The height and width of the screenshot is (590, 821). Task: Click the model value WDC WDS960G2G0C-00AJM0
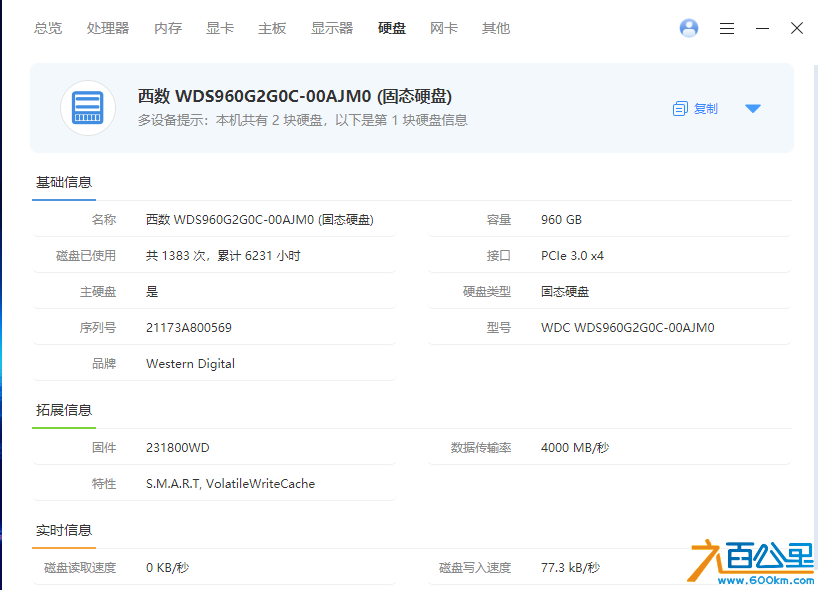[628, 328]
